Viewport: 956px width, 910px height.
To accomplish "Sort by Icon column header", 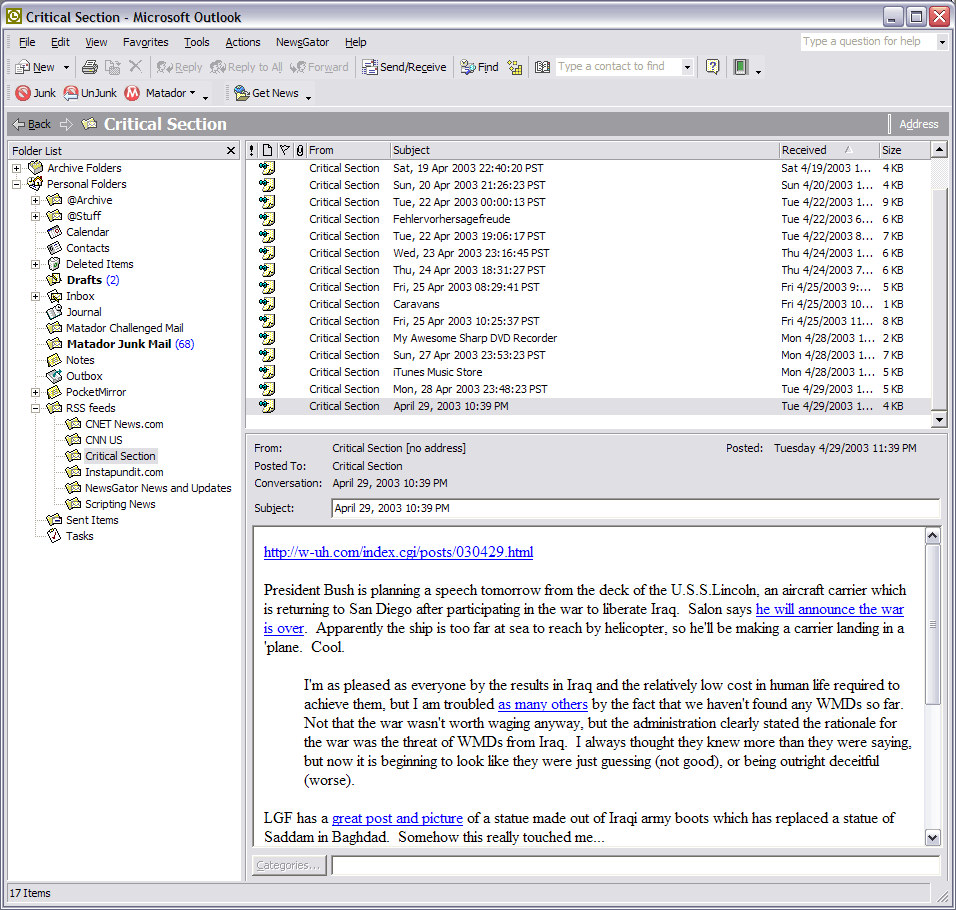I will click(267, 150).
